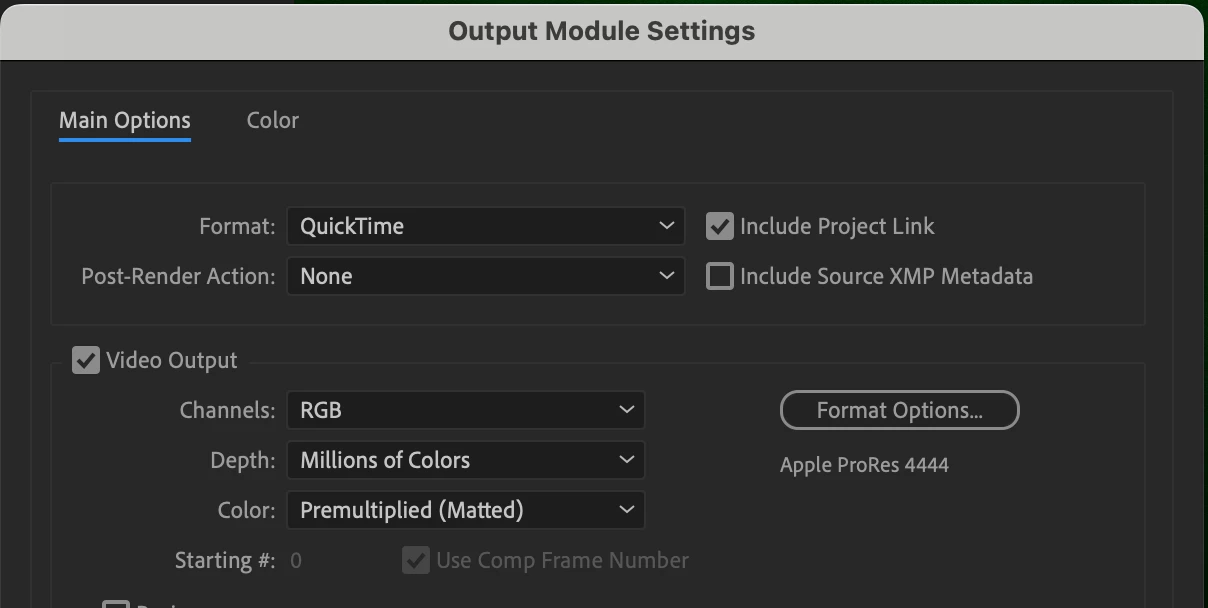Open the Premultiplied (Matted) color dropdown
The height and width of the screenshot is (608, 1208).
pos(465,510)
